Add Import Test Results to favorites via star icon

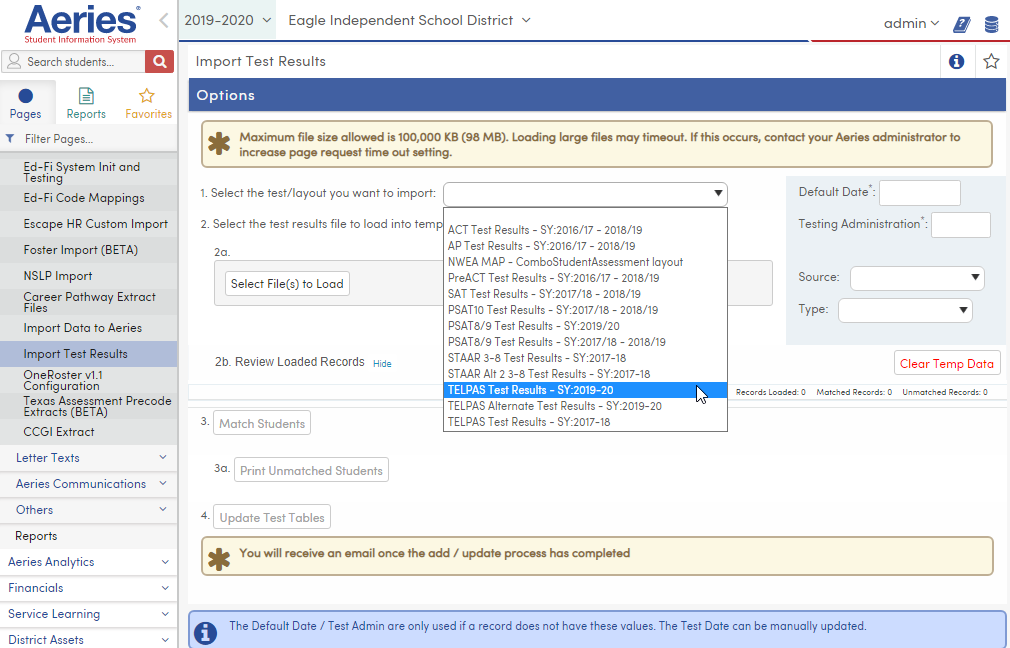click(990, 61)
